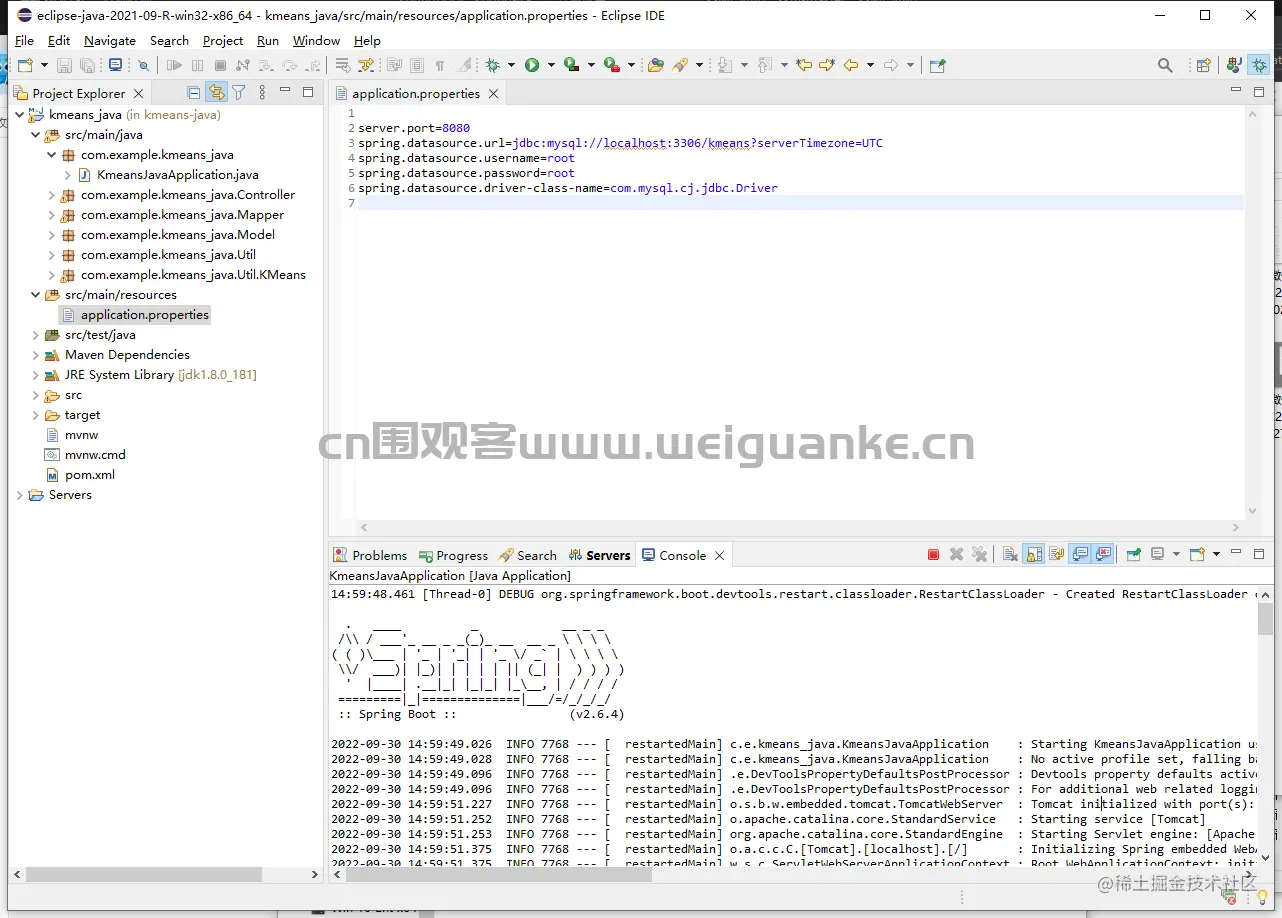This screenshot has width=1282, height=918.
Task: Toggle Show Console on standard error change
Action: click(x=1104, y=554)
